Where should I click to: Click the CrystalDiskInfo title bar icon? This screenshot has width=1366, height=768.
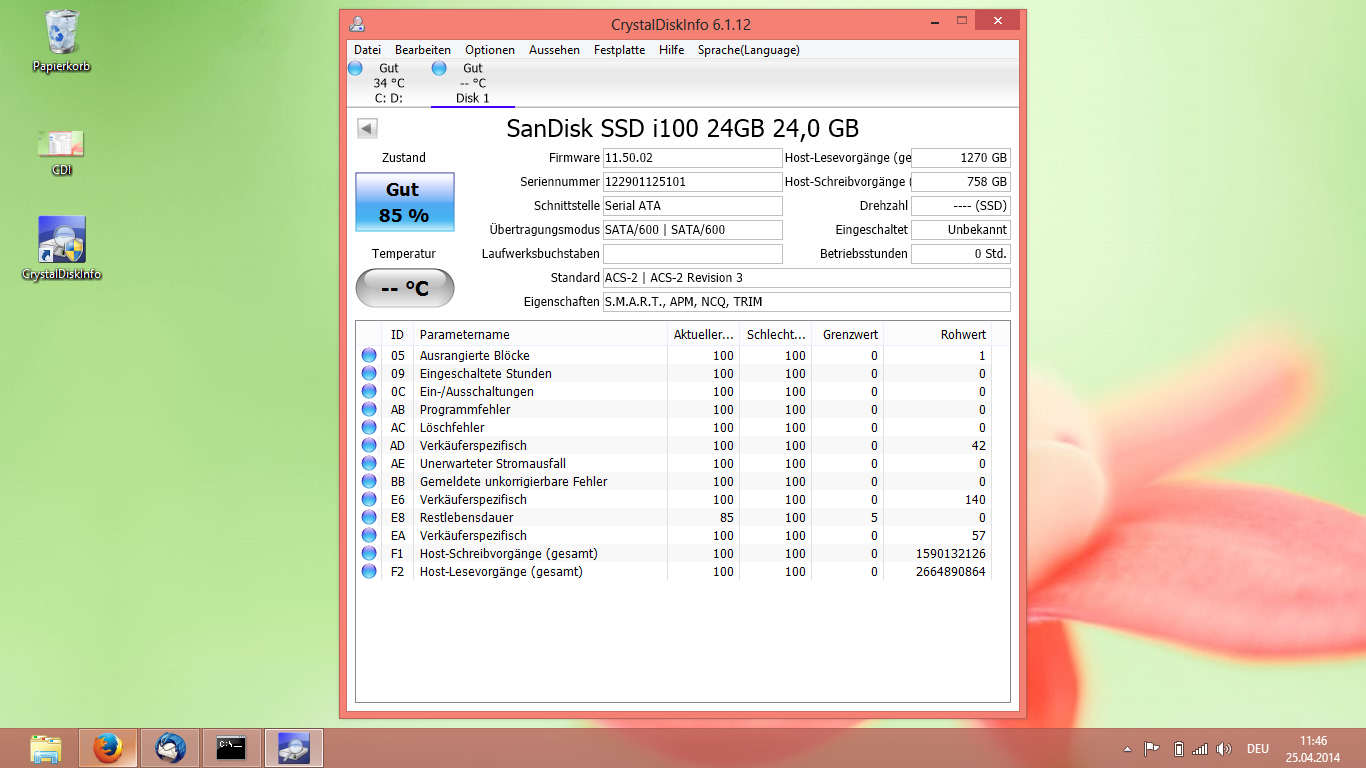(x=357, y=24)
